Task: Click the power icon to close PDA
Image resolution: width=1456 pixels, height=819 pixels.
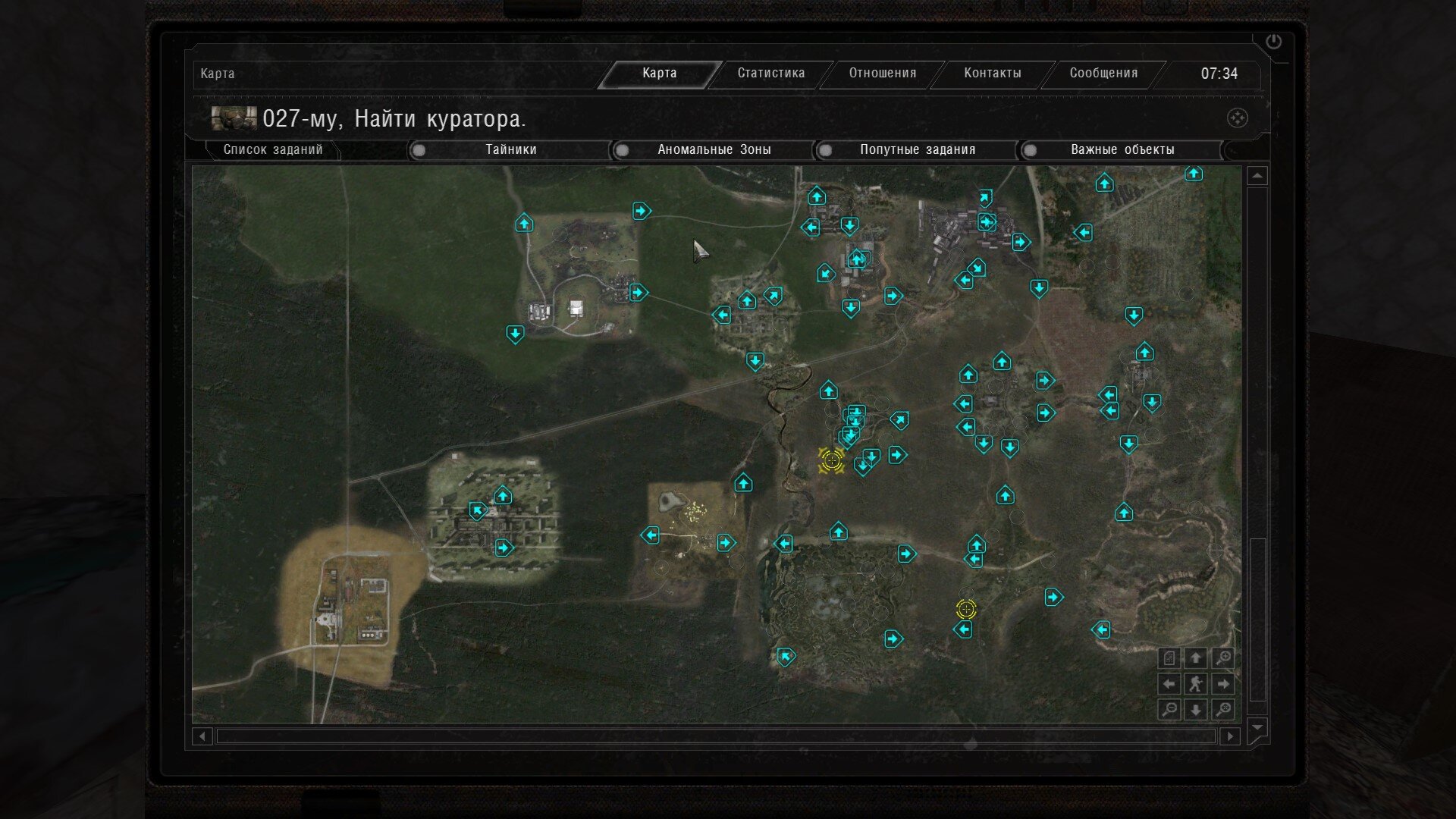Action: click(x=1273, y=42)
